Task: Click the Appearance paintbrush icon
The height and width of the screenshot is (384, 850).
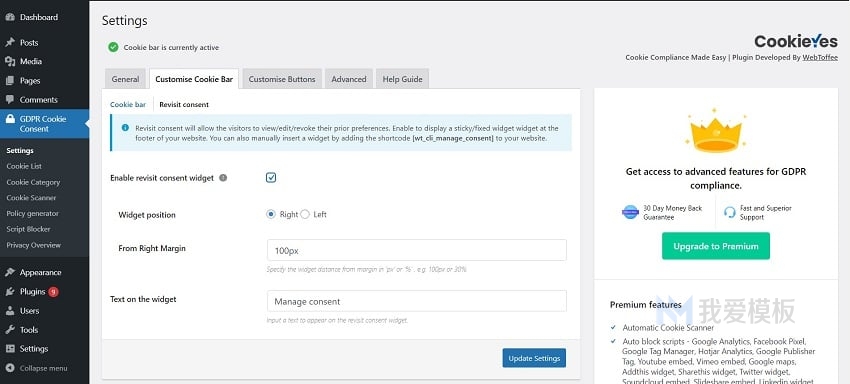Action: click(x=10, y=272)
